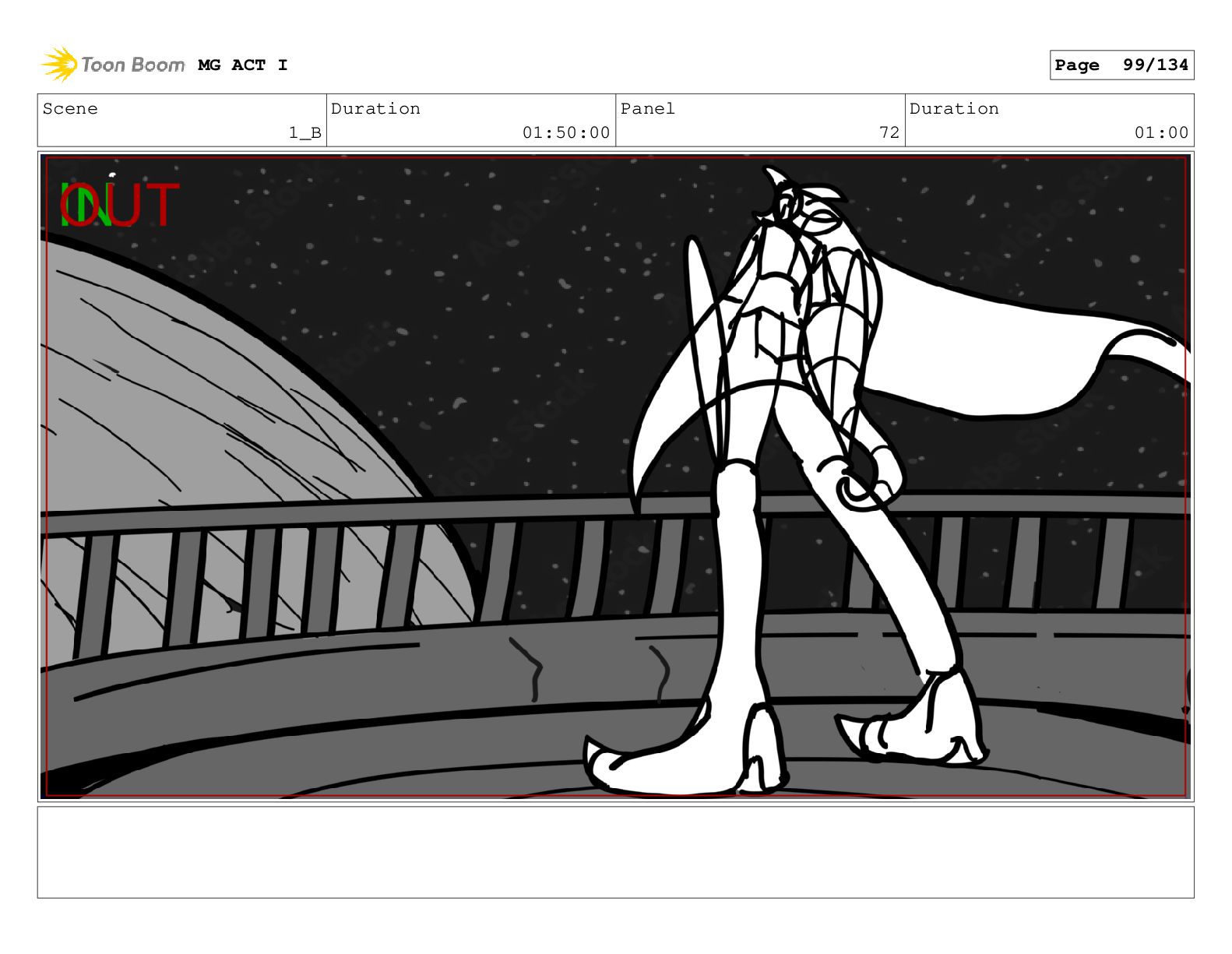
Task: Select the 'MG ACT I' project title
Action: point(242,65)
